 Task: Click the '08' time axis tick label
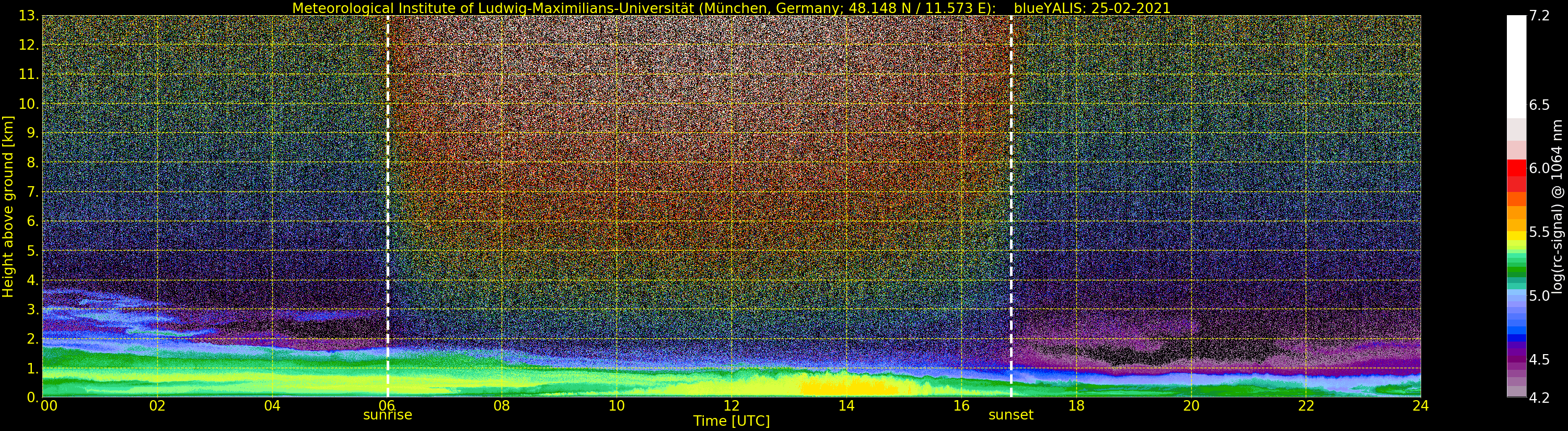click(502, 406)
